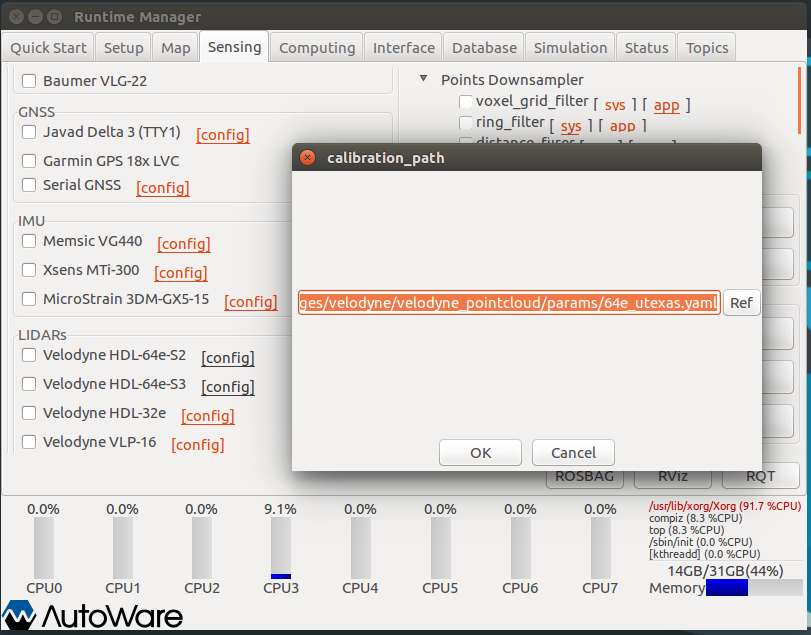Open Velodyne VLP-16 config link

(x=198, y=445)
